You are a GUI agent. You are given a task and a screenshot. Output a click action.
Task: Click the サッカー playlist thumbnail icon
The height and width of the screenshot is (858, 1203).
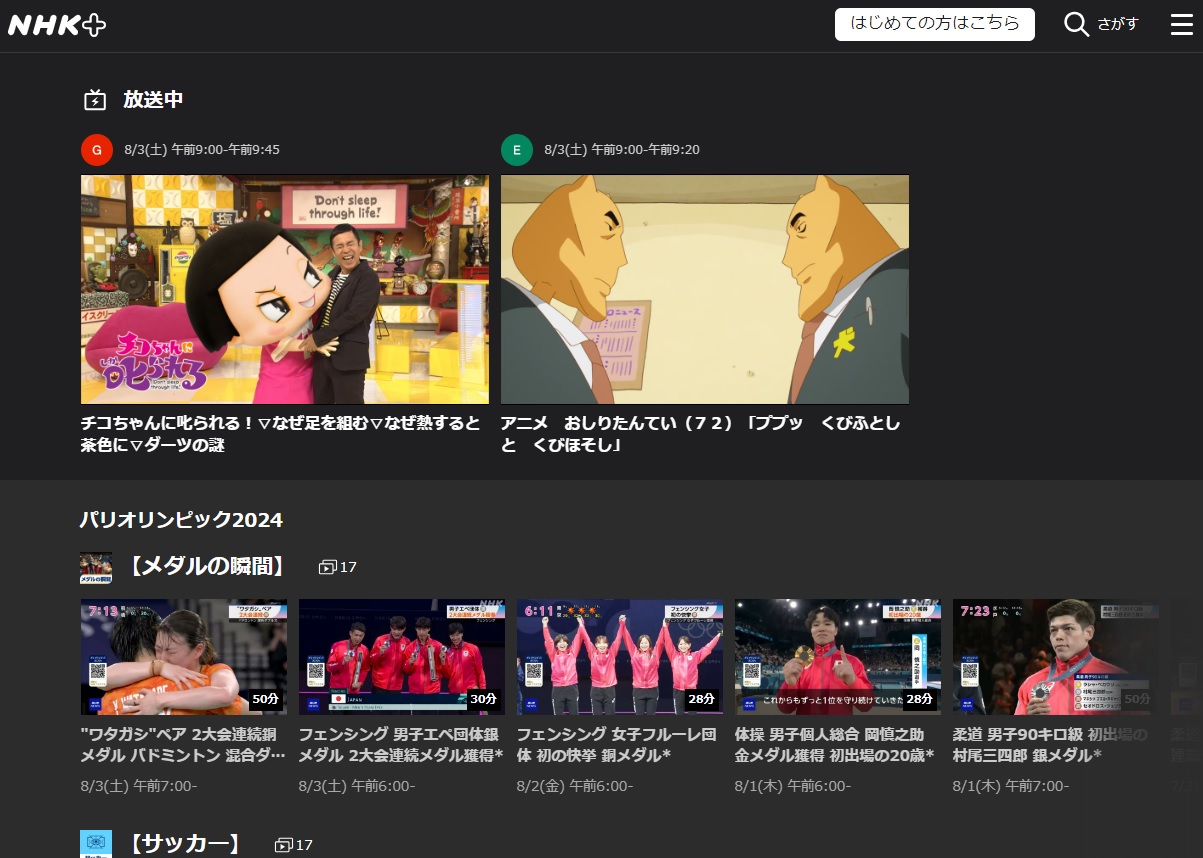[96, 844]
